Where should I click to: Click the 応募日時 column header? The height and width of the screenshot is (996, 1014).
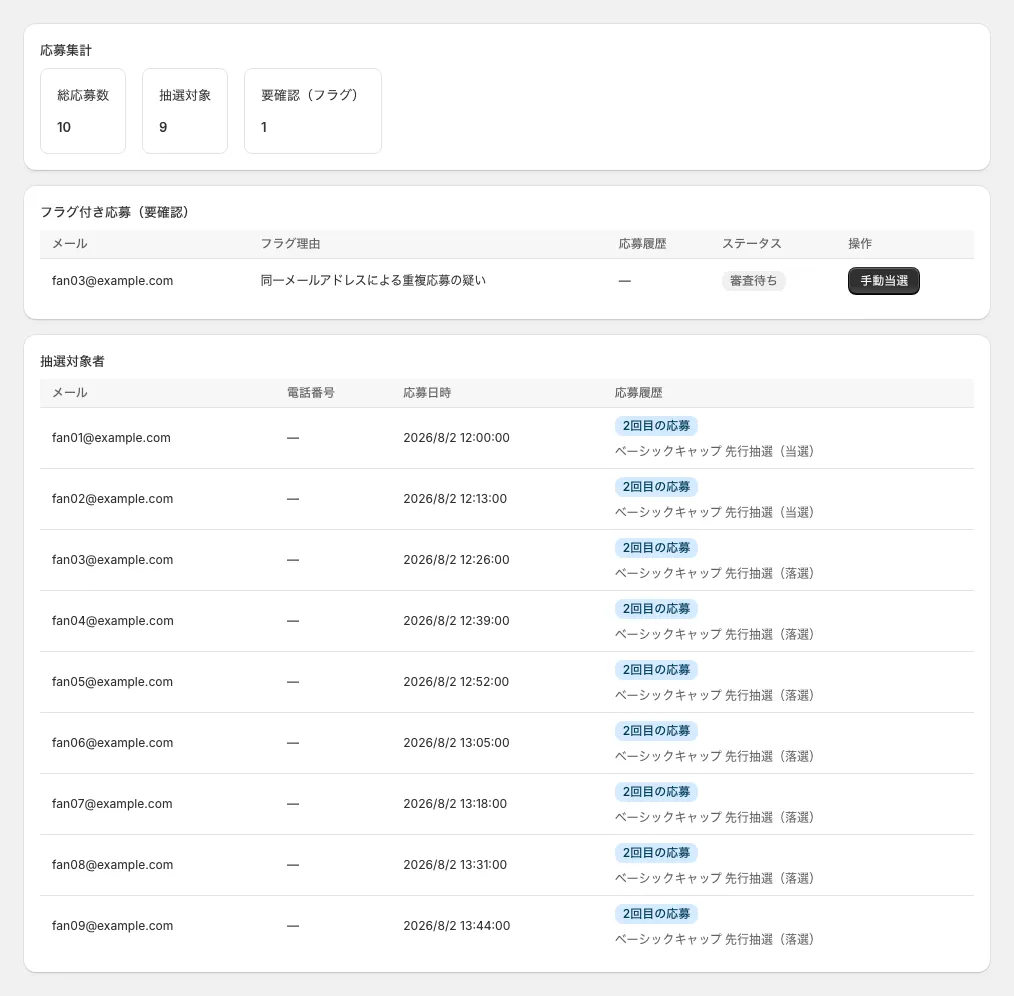(x=427, y=393)
